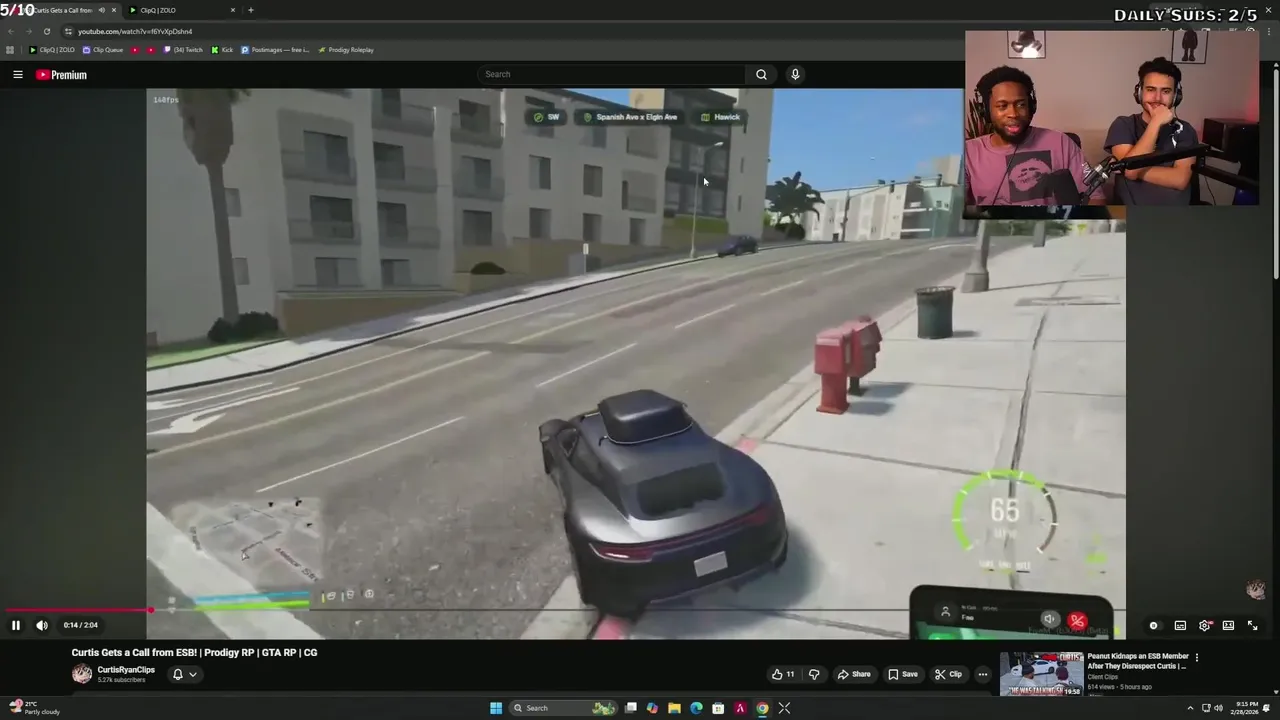Pause the YouTube video
Image resolution: width=1280 pixels, height=720 pixels.
(x=16, y=625)
